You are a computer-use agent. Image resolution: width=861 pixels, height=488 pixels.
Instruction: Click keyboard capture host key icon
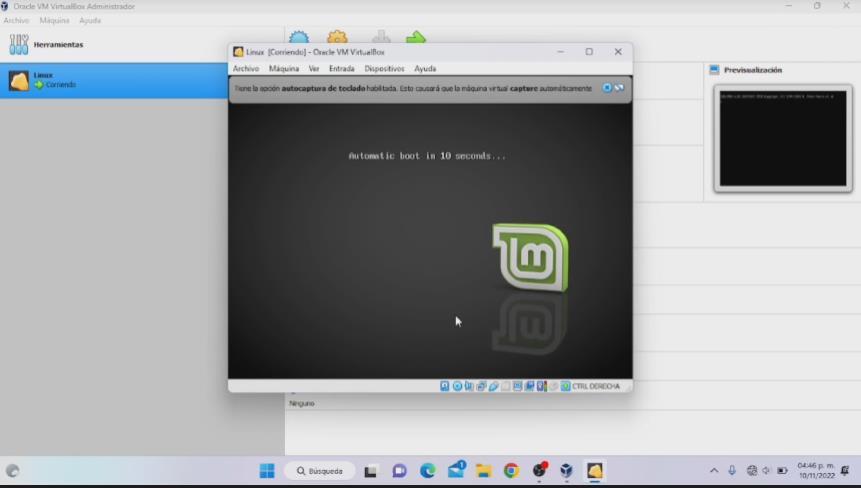[566, 386]
